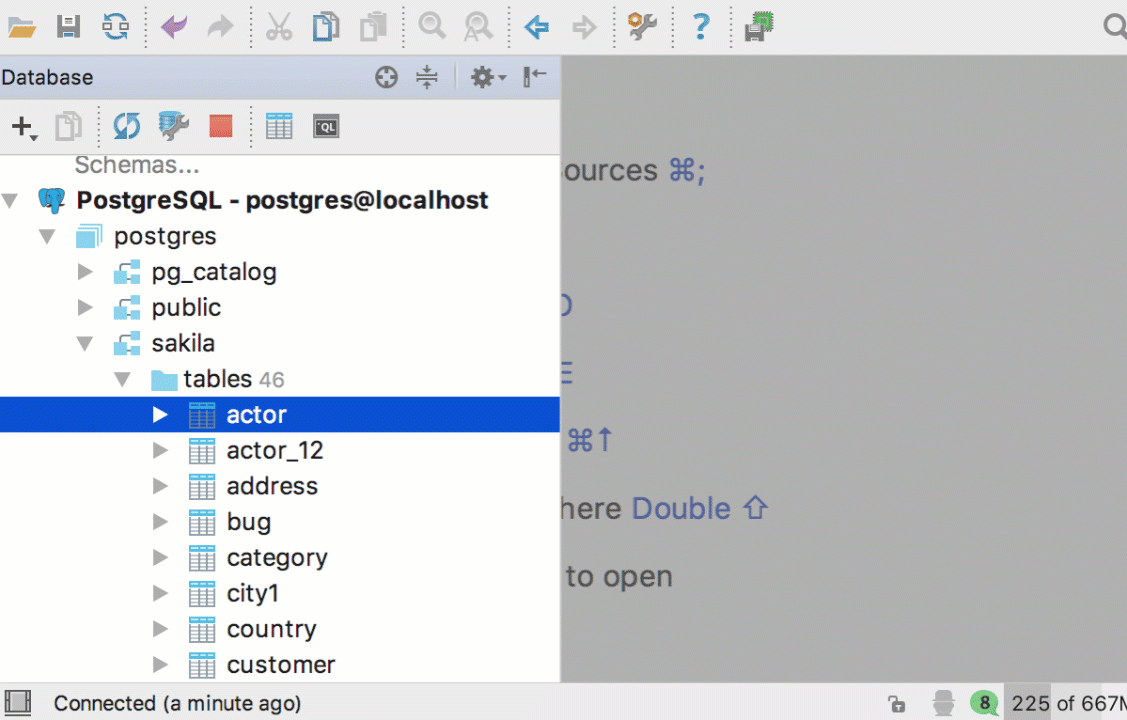Collapse all nodes in Database panel
1127x720 pixels.
[427, 77]
